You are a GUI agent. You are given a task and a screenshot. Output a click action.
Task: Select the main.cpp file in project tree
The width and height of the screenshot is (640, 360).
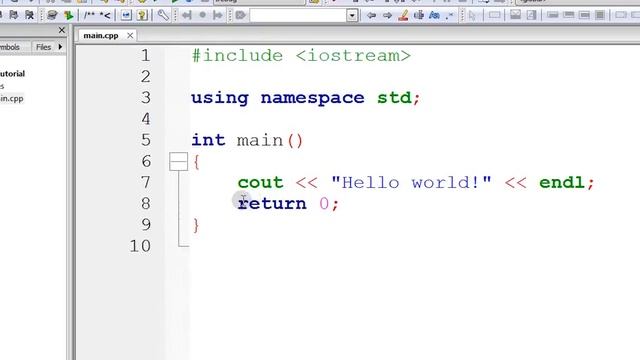(x=12, y=99)
